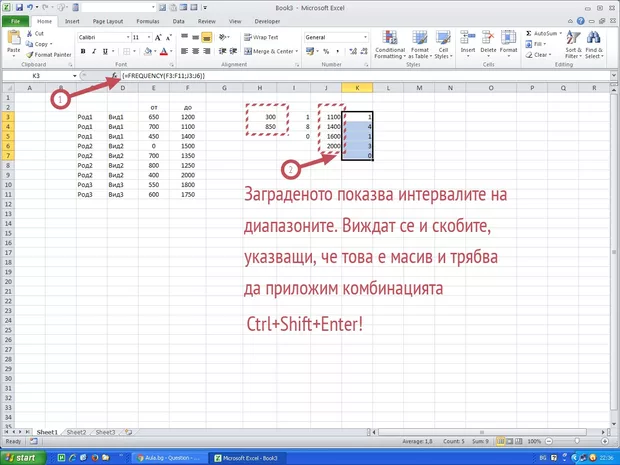Click the Paste icon
620x465 pixels.
tap(13, 37)
